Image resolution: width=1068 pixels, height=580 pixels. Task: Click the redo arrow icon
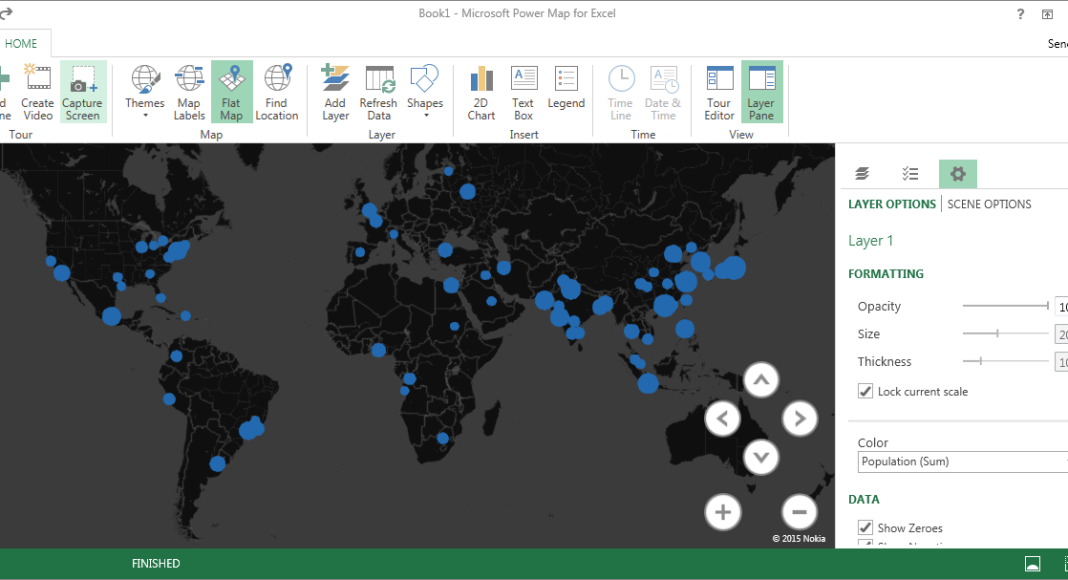tap(6, 13)
